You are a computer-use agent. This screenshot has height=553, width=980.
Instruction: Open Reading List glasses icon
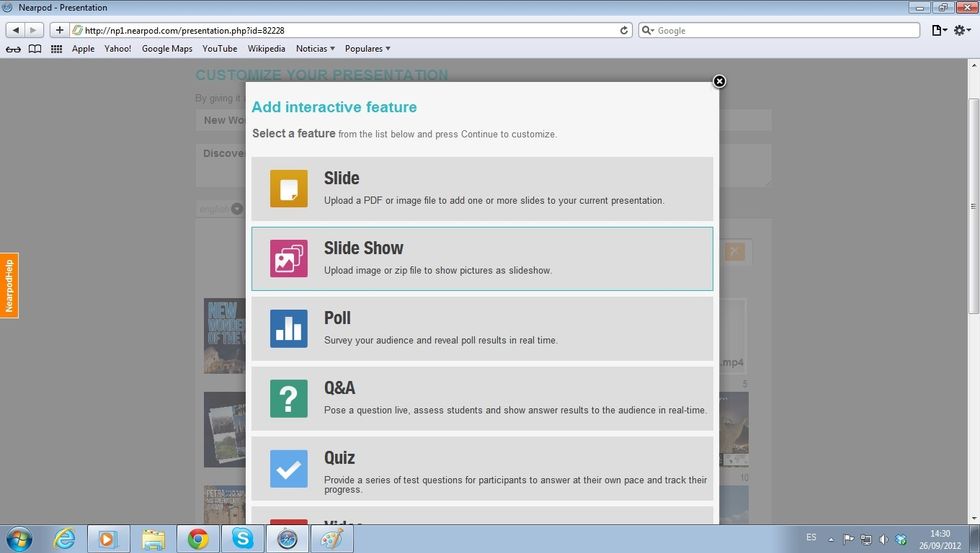(x=13, y=49)
